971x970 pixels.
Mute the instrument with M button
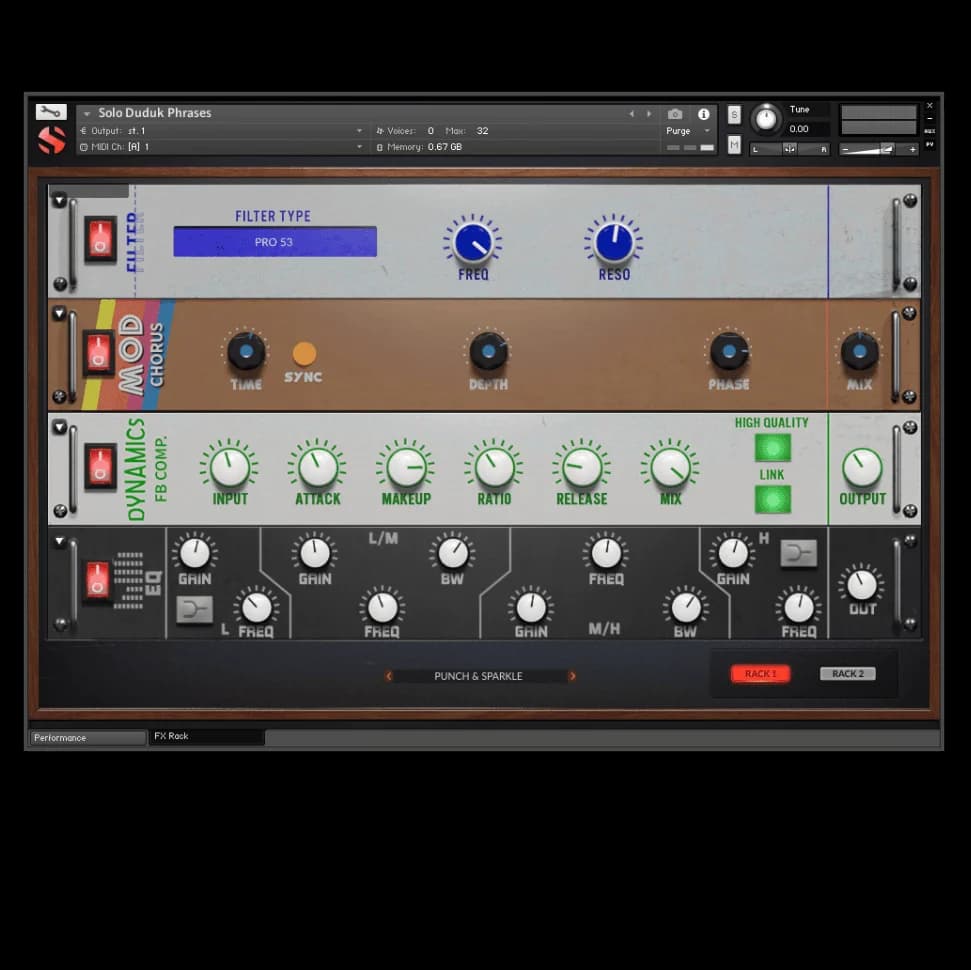(x=734, y=145)
